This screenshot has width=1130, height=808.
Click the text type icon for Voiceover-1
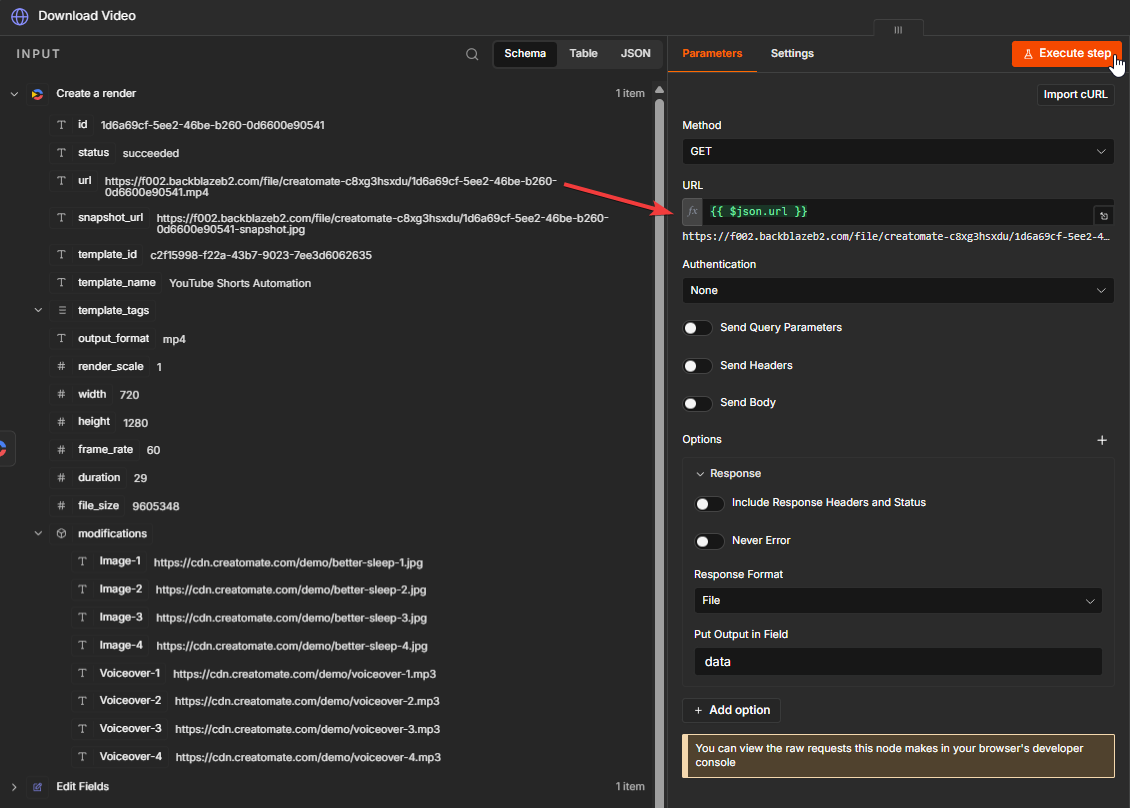tap(82, 673)
